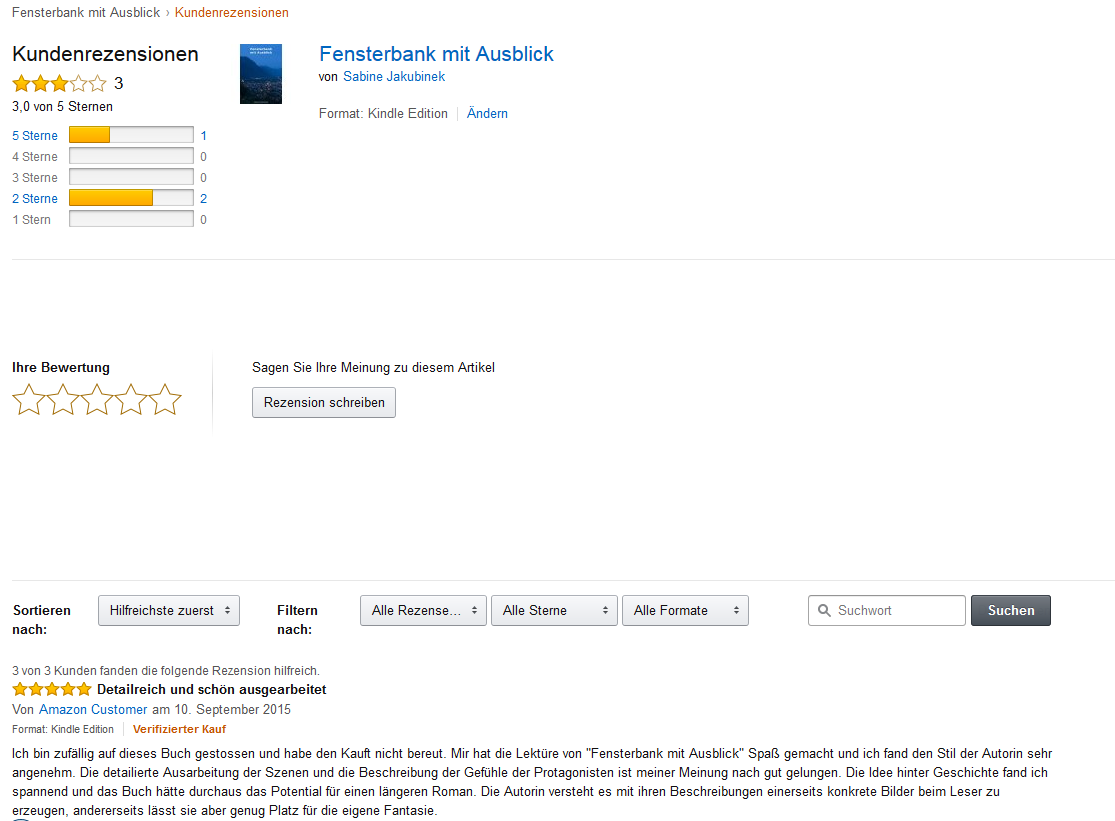Open the Hilfreichste zuerst sort dropdown
Image resolution: width=1115 pixels, height=821 pixels.
(x=169, y=611)
